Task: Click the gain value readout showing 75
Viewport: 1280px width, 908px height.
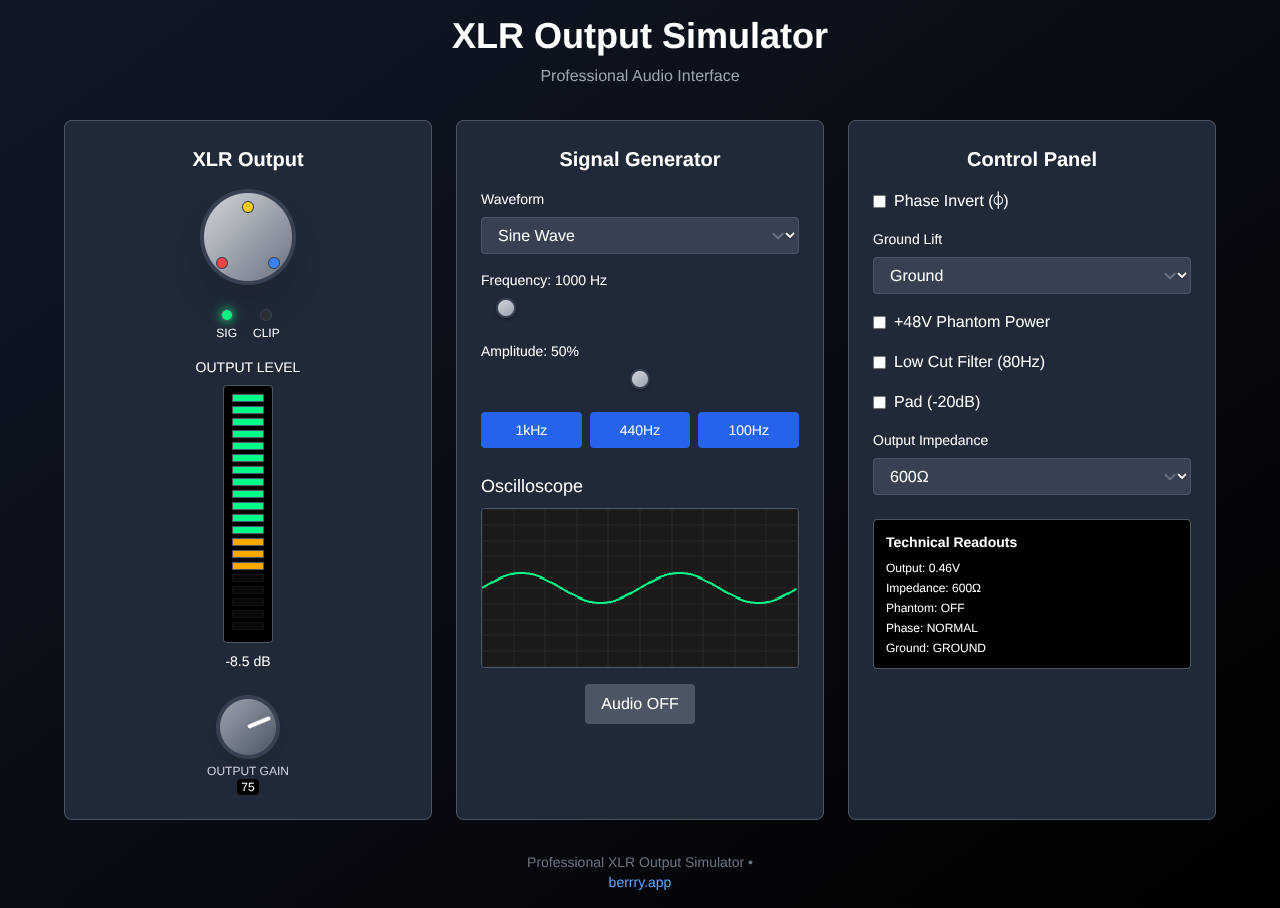Action: point(248,787)
